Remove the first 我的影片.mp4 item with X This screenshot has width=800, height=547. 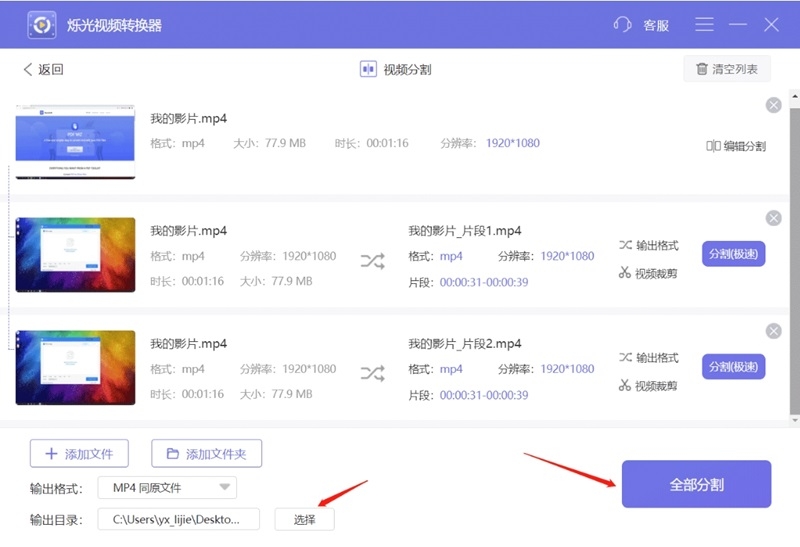773,105
